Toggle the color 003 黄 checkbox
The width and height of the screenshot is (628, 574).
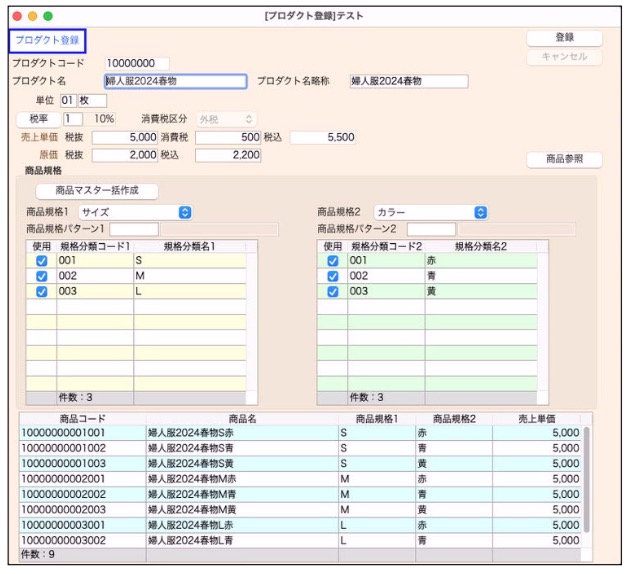click(x=332, y=292)
